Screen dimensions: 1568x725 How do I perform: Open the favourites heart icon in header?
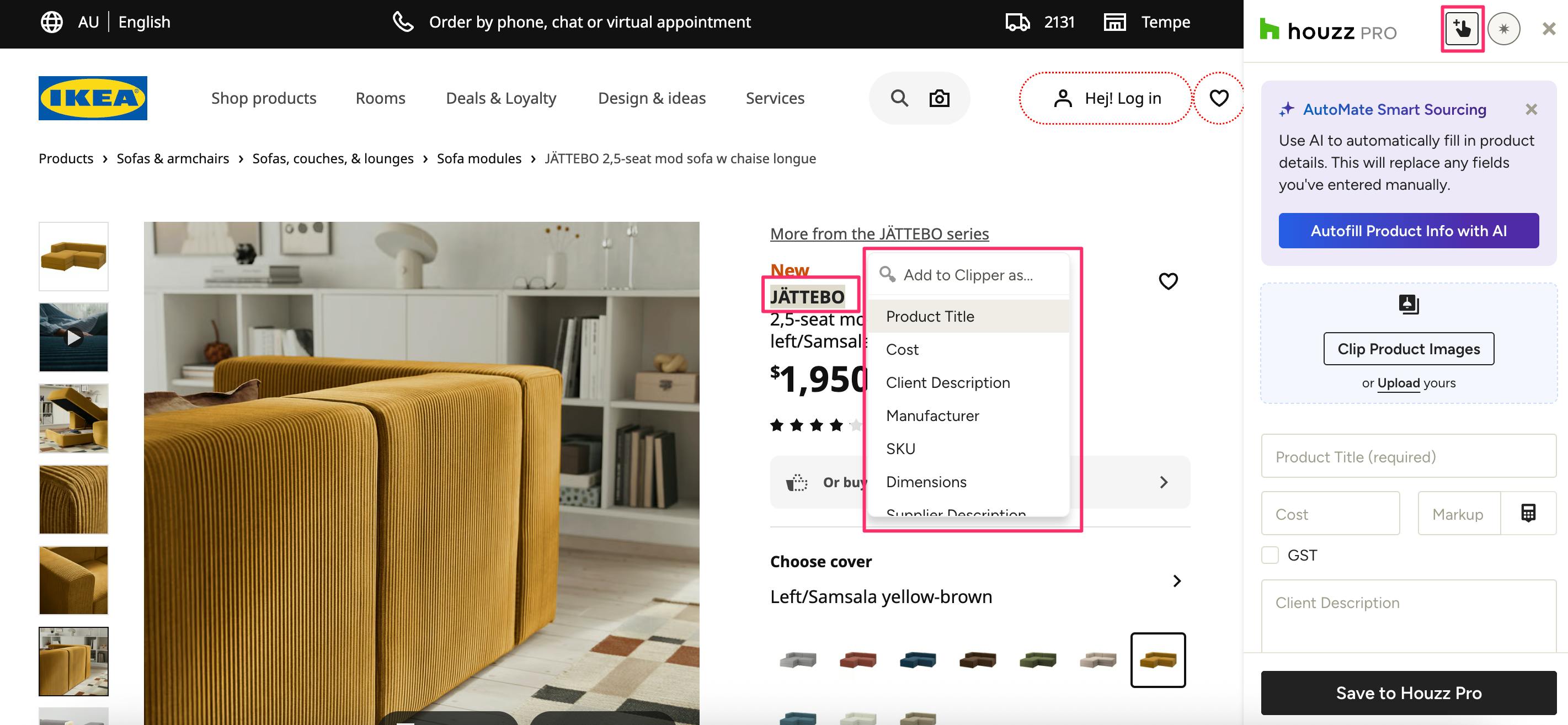click(x=1219, y=98)
